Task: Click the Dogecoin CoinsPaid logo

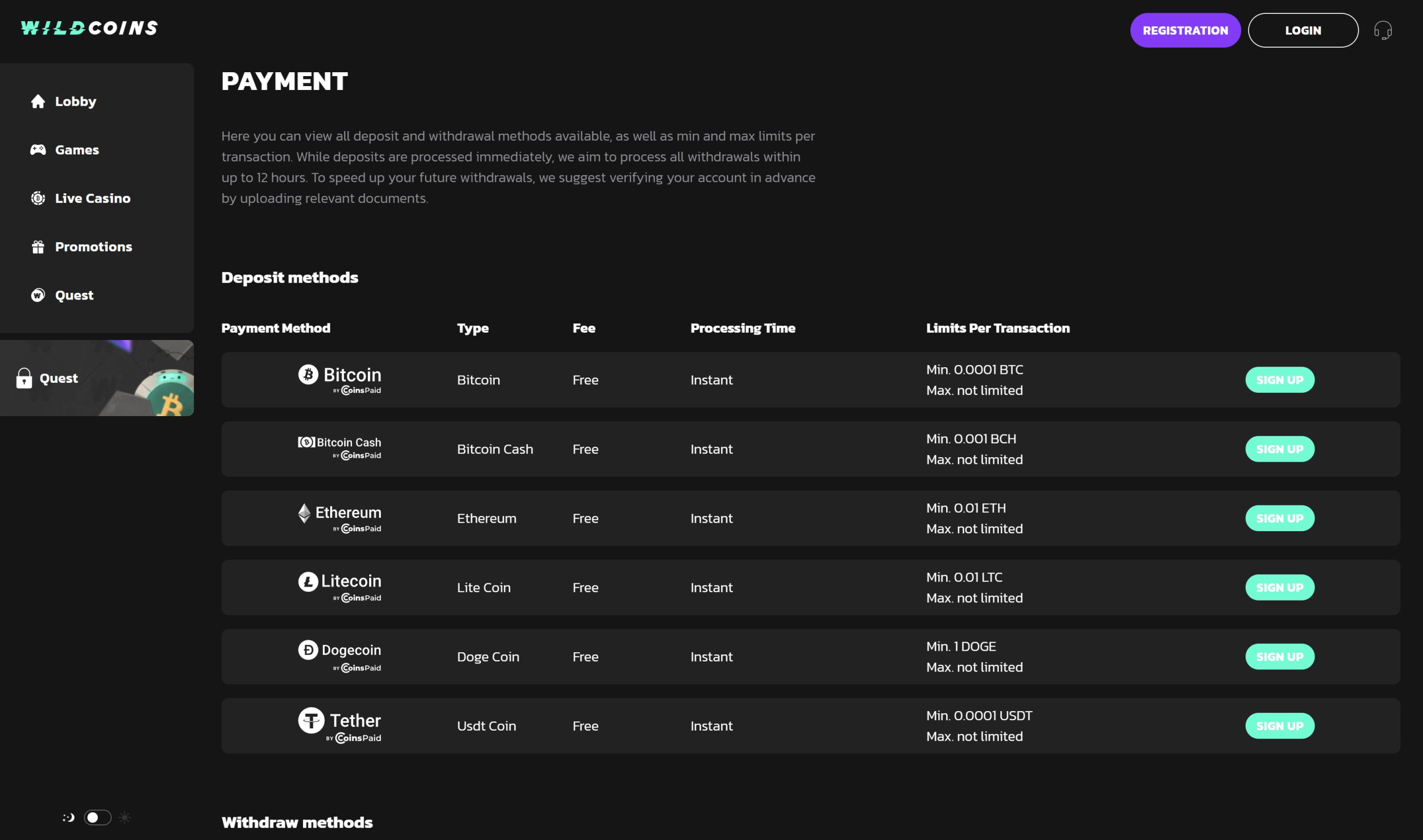Action: pos(340,657)
